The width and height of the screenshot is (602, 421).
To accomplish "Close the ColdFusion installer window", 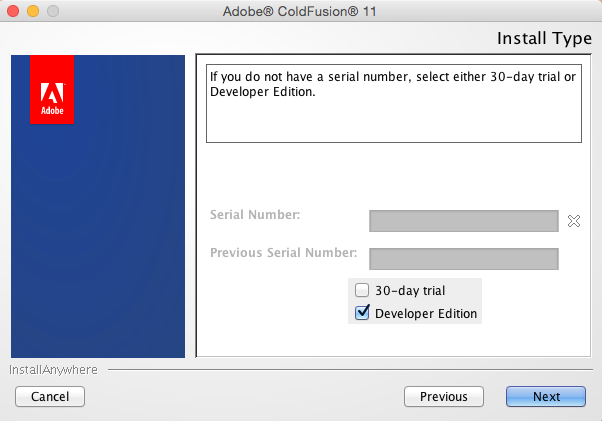I will click(15, 11).
